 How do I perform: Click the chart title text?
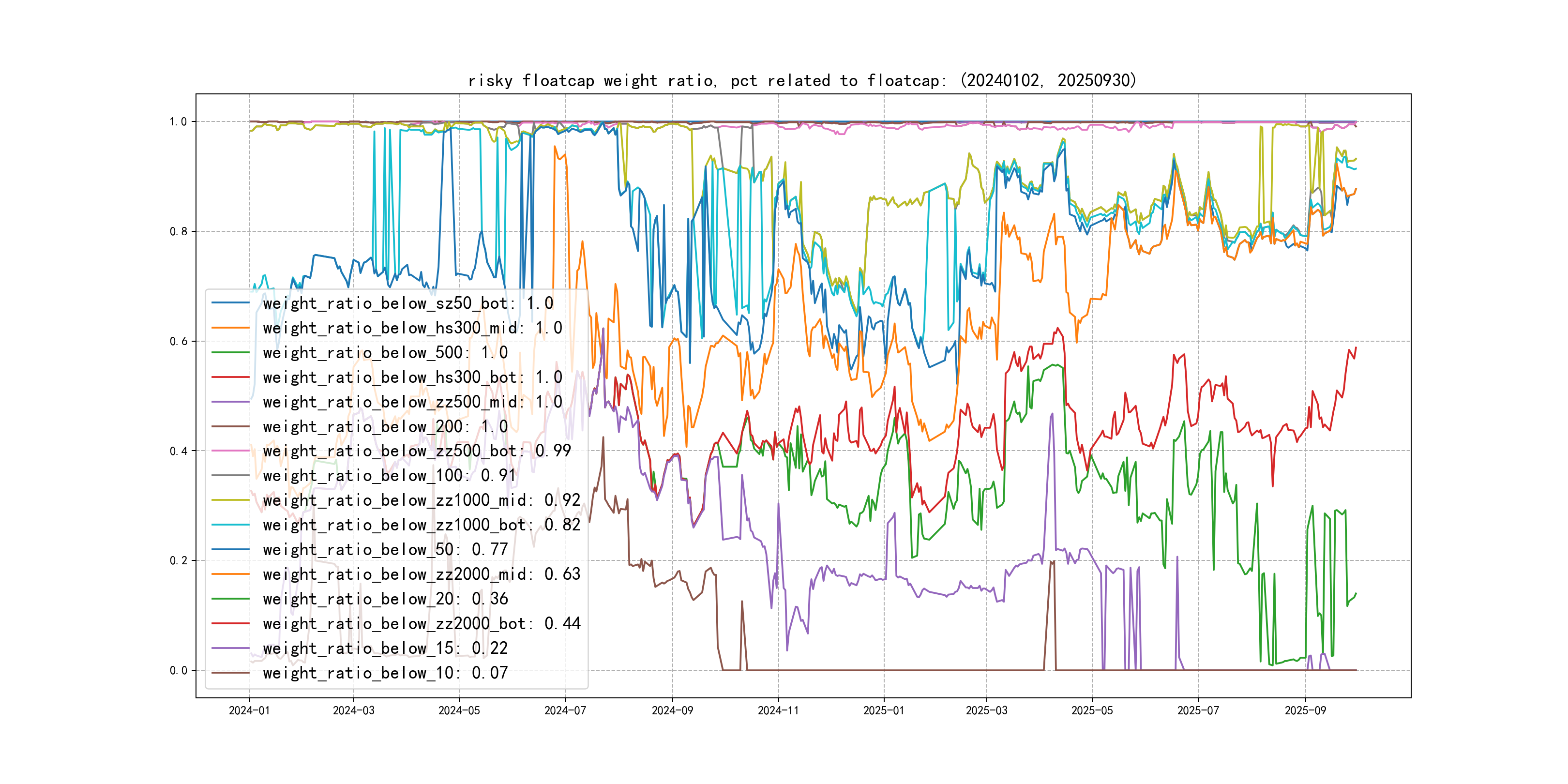coord(802,80)
